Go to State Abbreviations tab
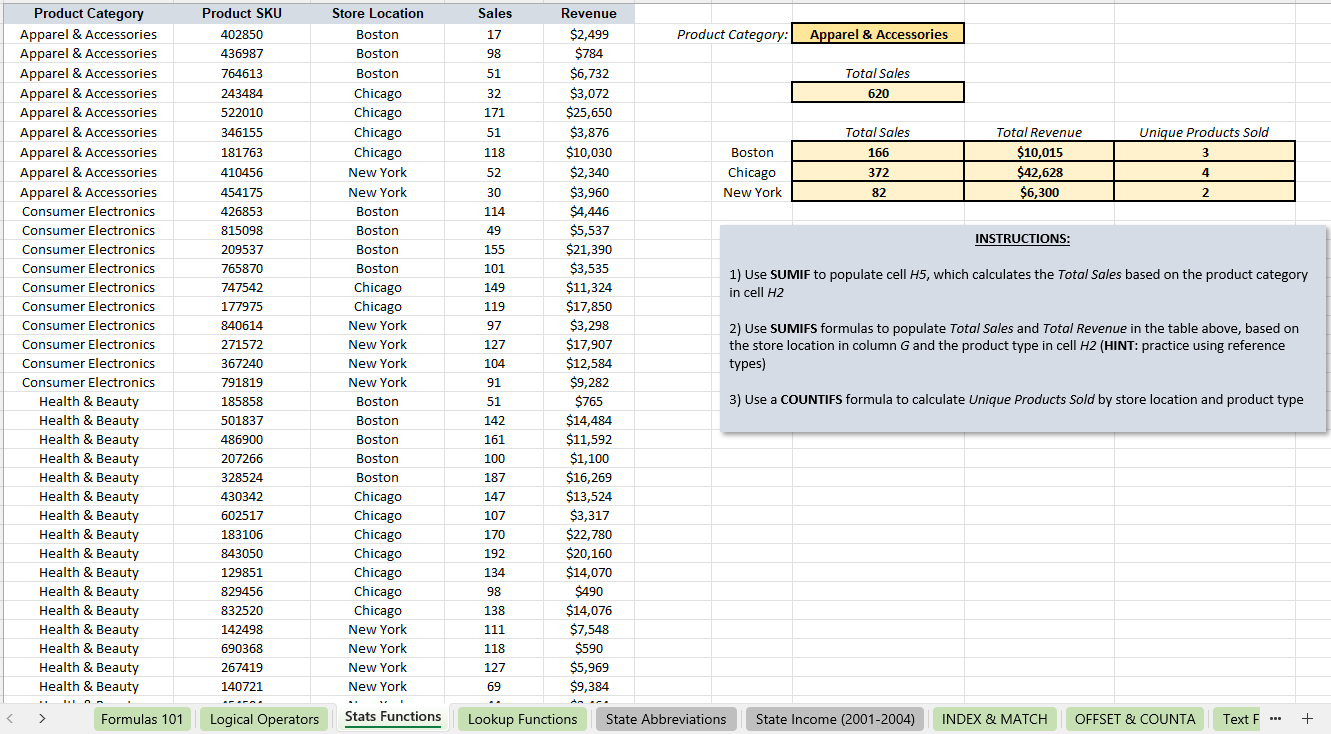 666,719
